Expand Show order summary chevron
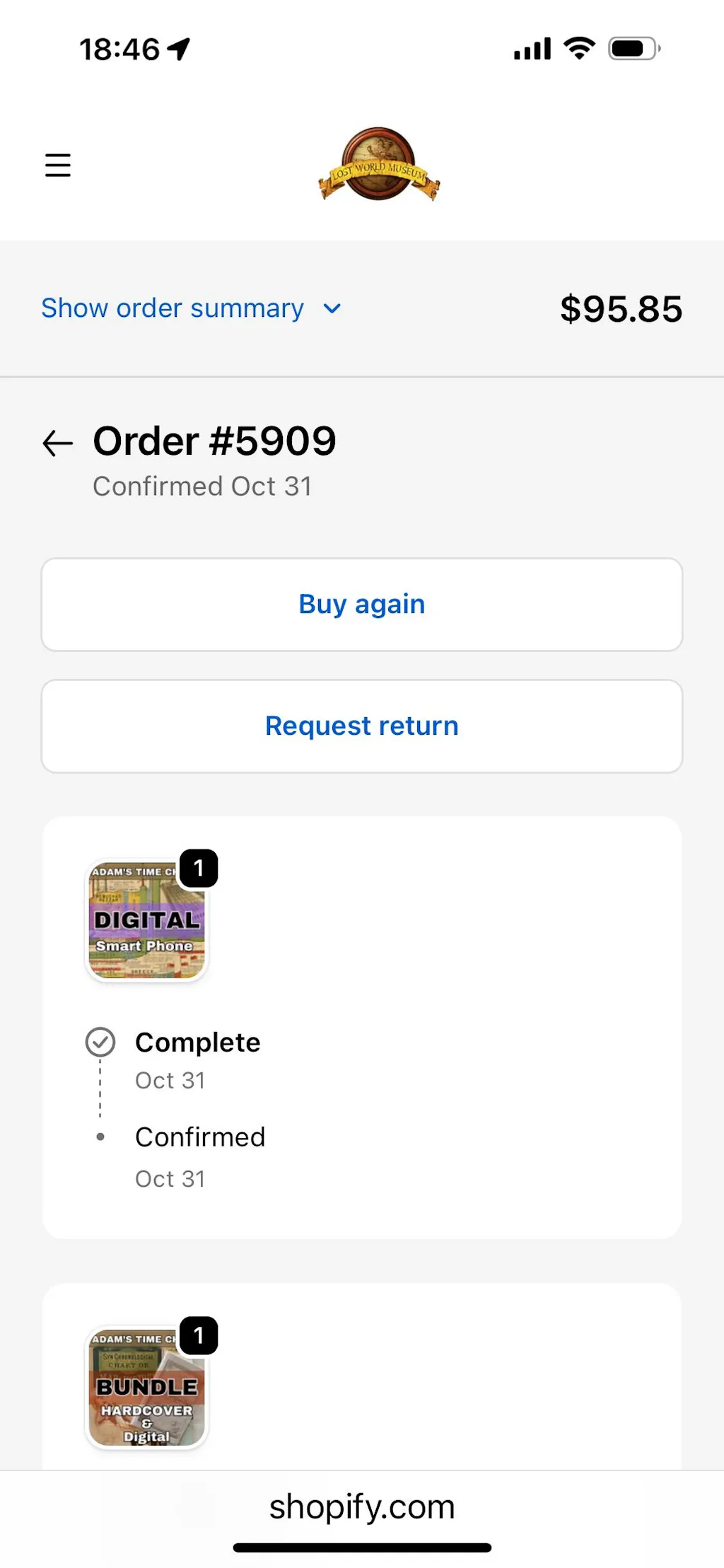The width and height of the screenshot is (724, 1568). [332, 308]
